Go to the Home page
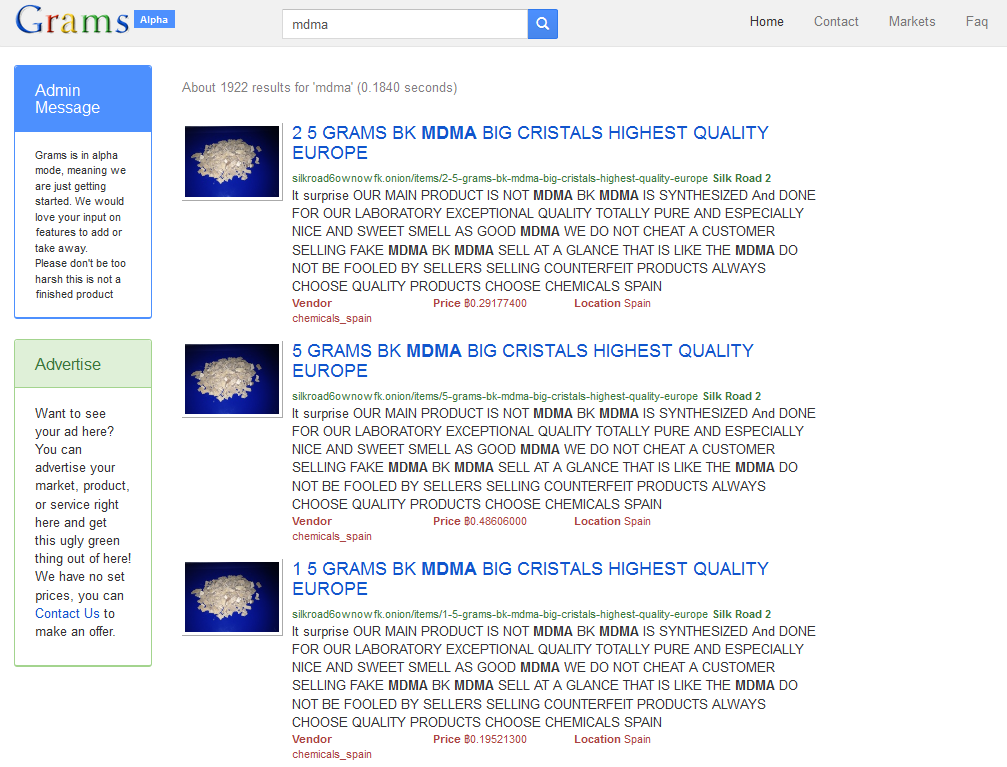 tap(766, 21)
